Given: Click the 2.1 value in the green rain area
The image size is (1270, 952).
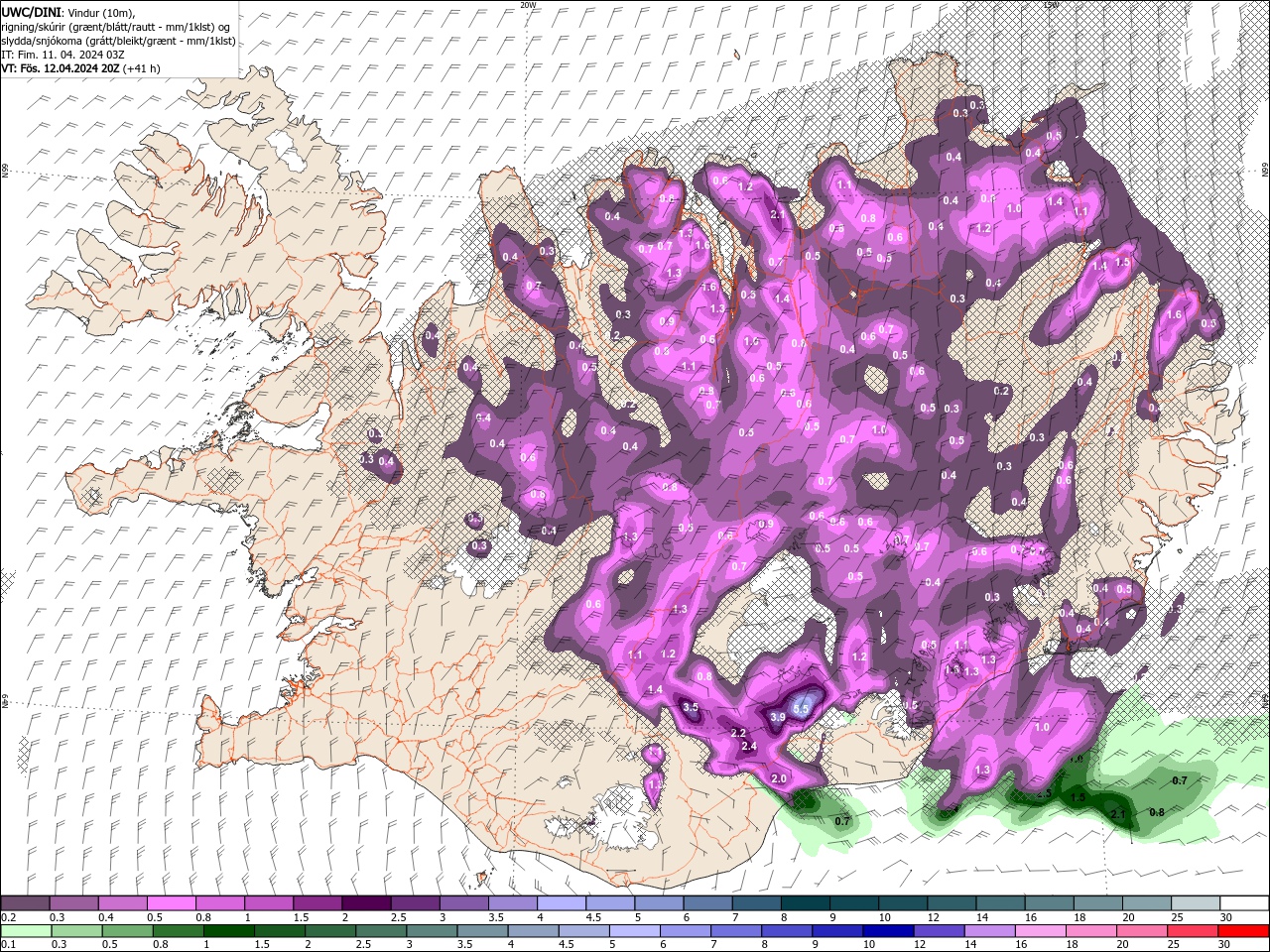Looking at the screenshot, I should [x=1119, y=814].
